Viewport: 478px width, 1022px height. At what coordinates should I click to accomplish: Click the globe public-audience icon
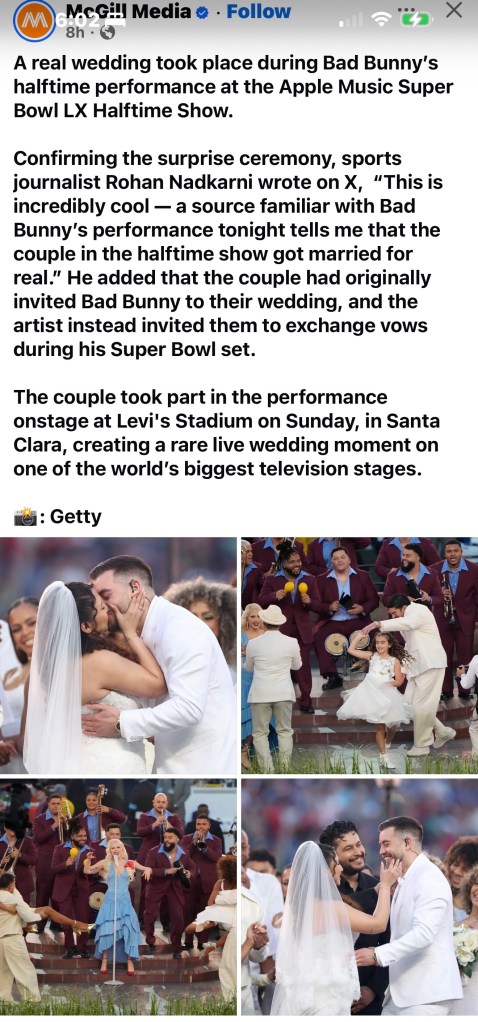[x=108, y=31]
